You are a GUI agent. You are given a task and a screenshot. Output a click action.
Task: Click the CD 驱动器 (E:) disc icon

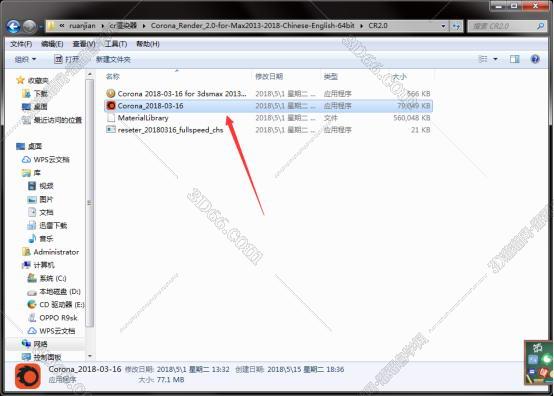click(32, 304)
